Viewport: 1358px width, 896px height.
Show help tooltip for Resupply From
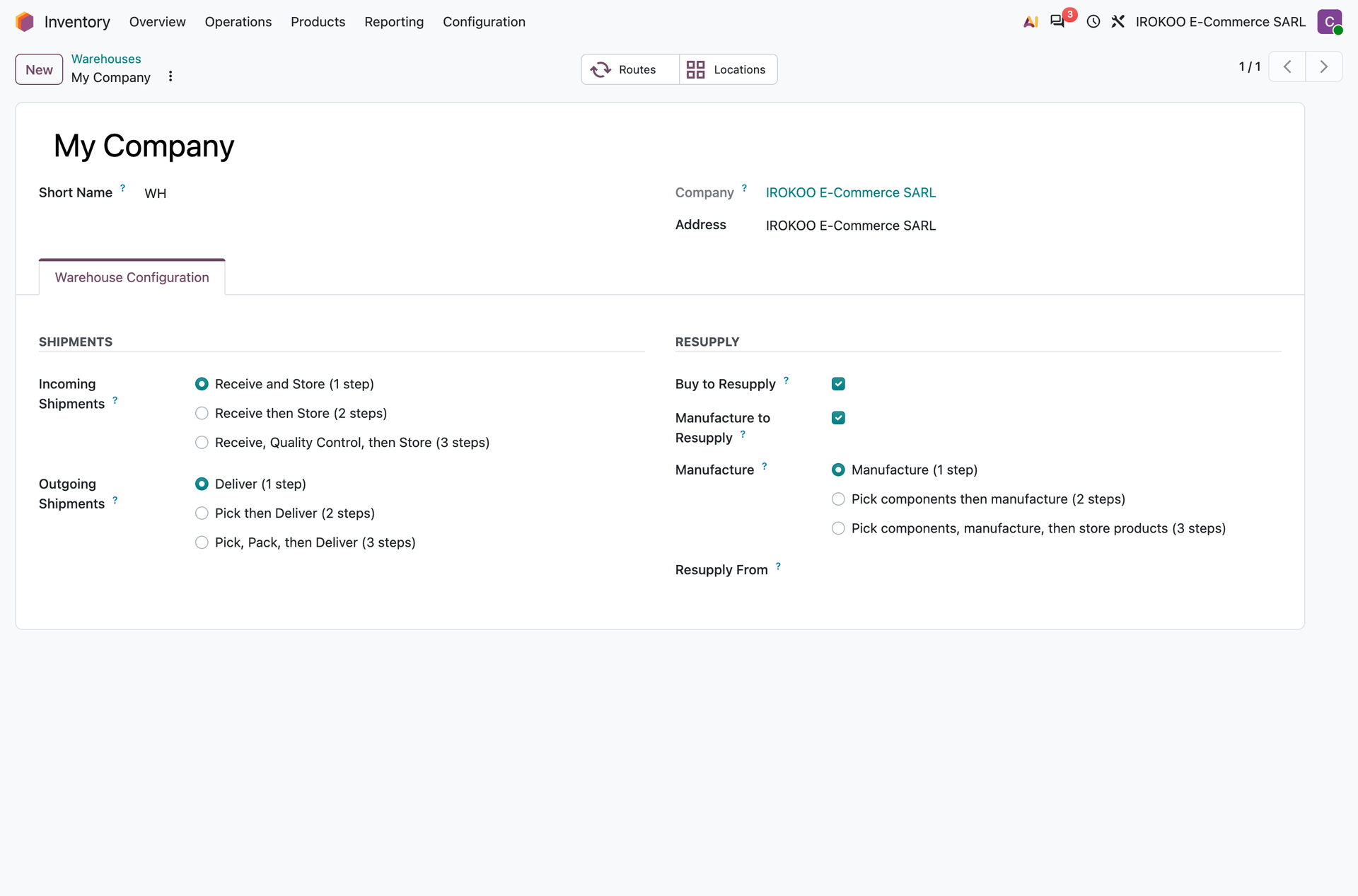778,566
